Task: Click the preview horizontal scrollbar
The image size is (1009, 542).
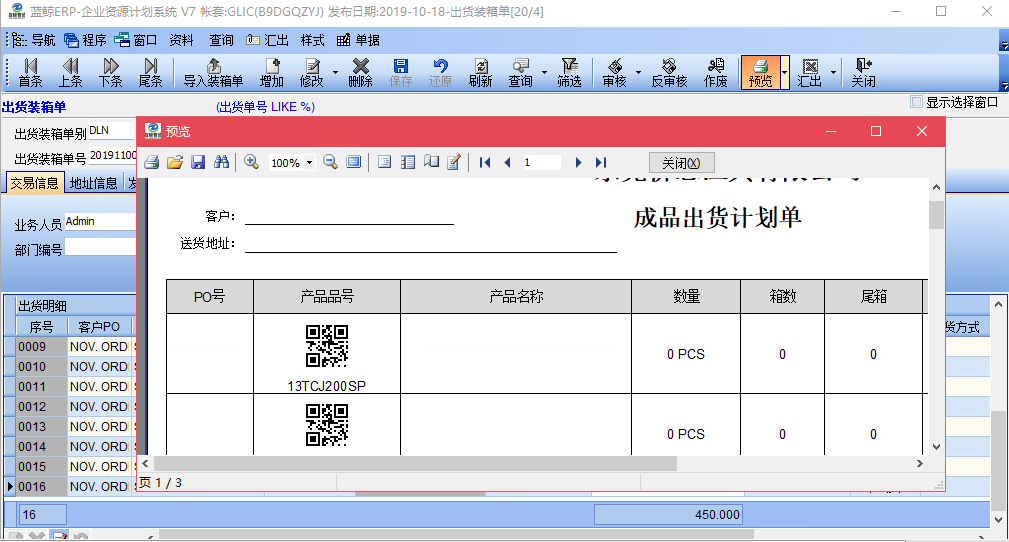Action: pyautogui.click(x=415, y=463)
